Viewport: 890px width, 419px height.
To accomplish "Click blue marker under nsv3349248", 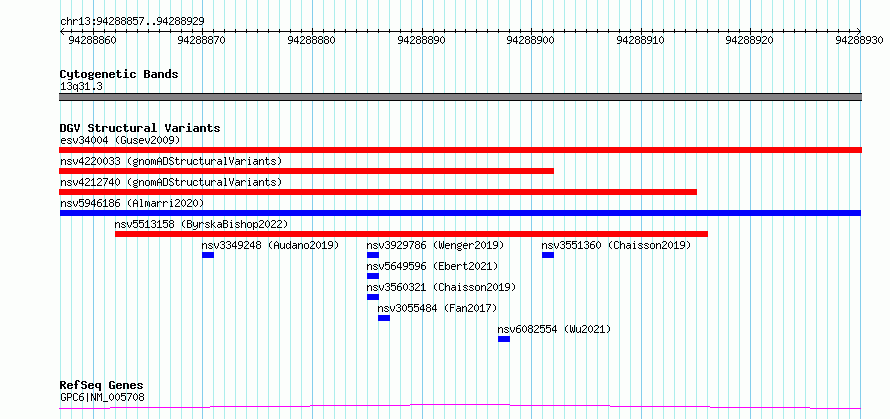I will (208, 255).
